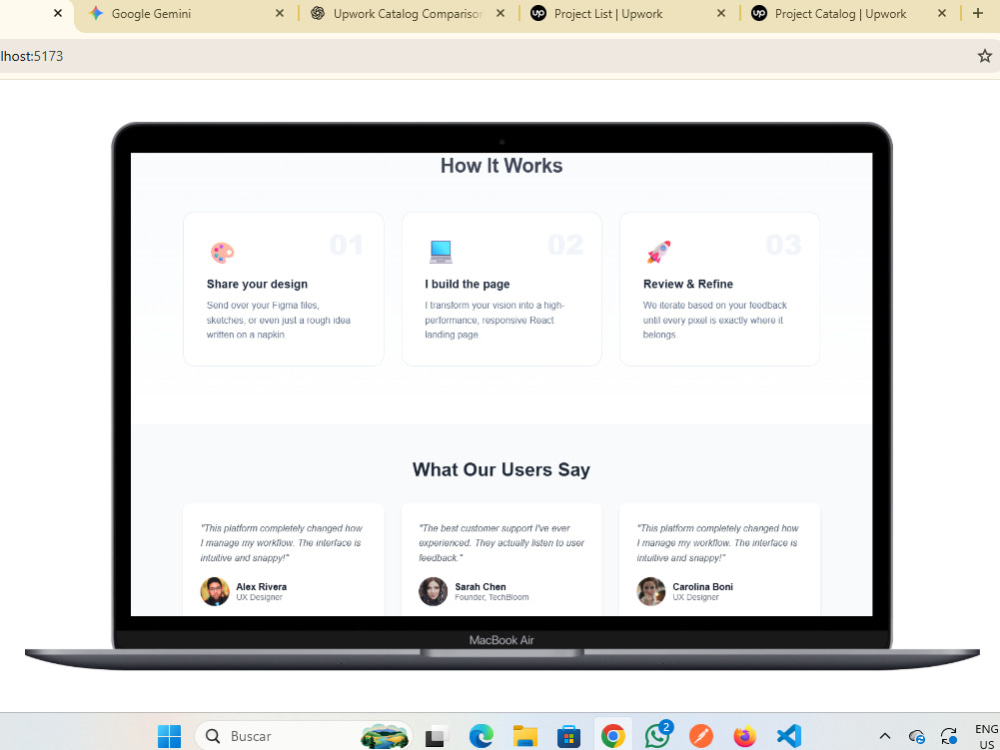
Task: Close the current active tab
Action: (58, 13)
